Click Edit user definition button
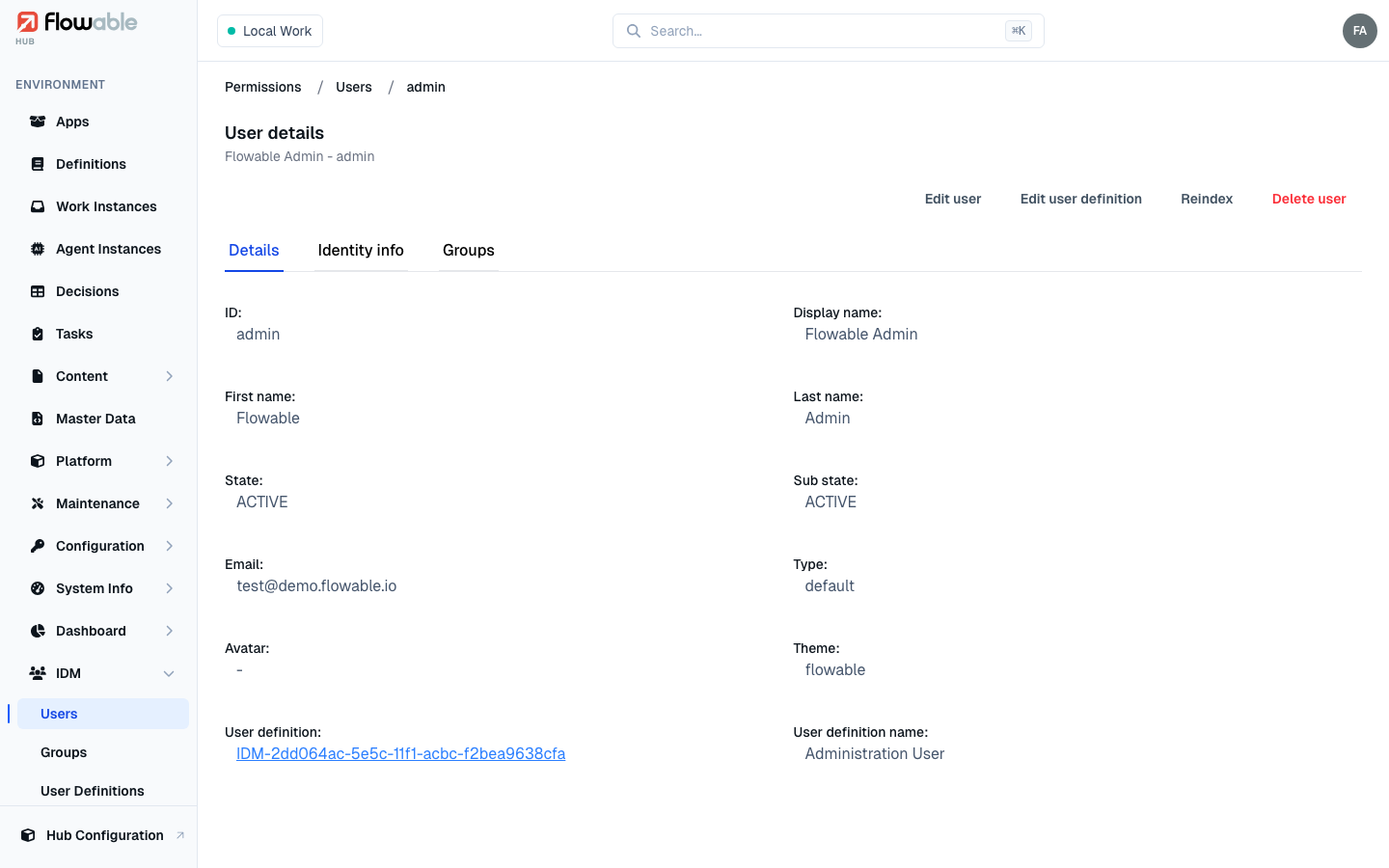1389x868 pixels. pyautogui.click(x=1081, y=199)
